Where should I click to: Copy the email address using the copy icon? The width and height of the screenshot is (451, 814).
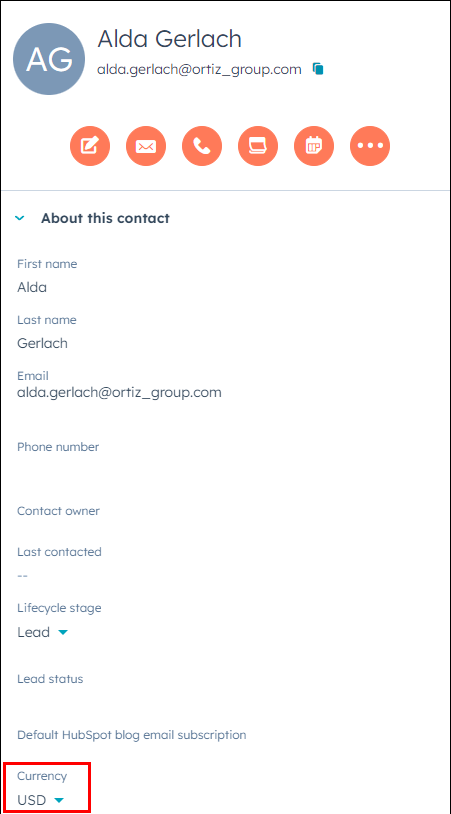point(318,69)
